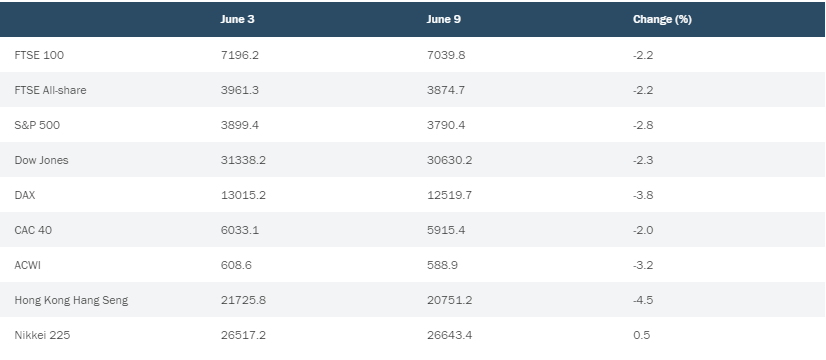This screenshot has width=826, height=360.
Task: Click the Dow Jones index name
Action: [41, 160]
